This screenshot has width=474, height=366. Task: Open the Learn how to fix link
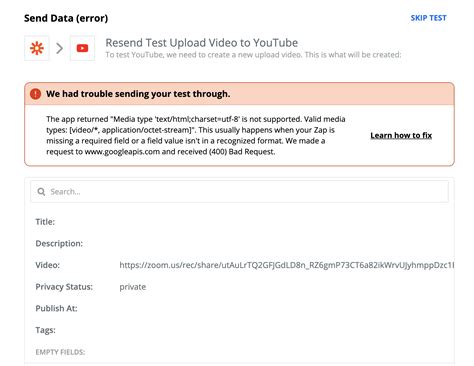point(401,135)
